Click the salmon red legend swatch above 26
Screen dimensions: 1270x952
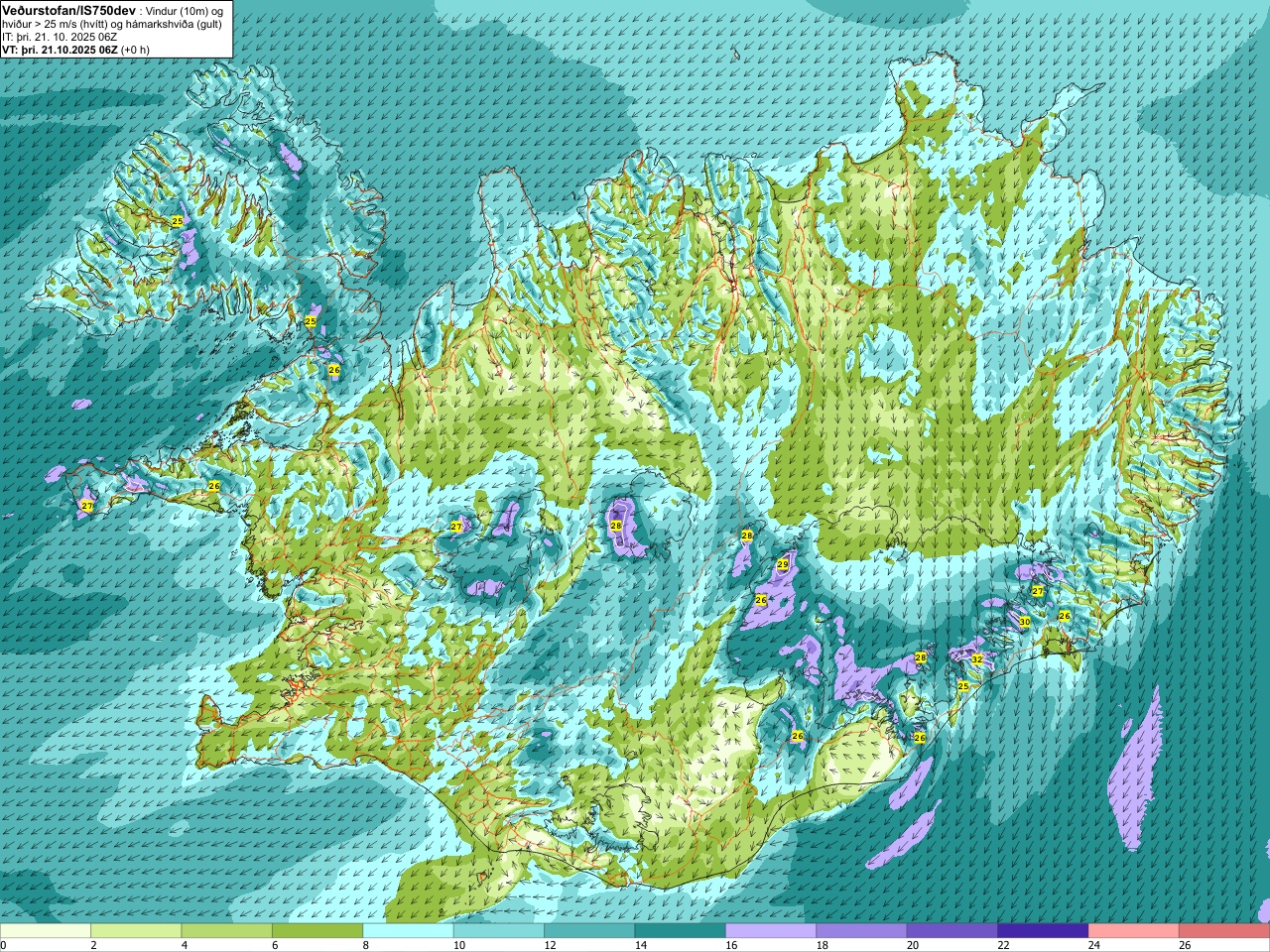tap(1224, 931)
